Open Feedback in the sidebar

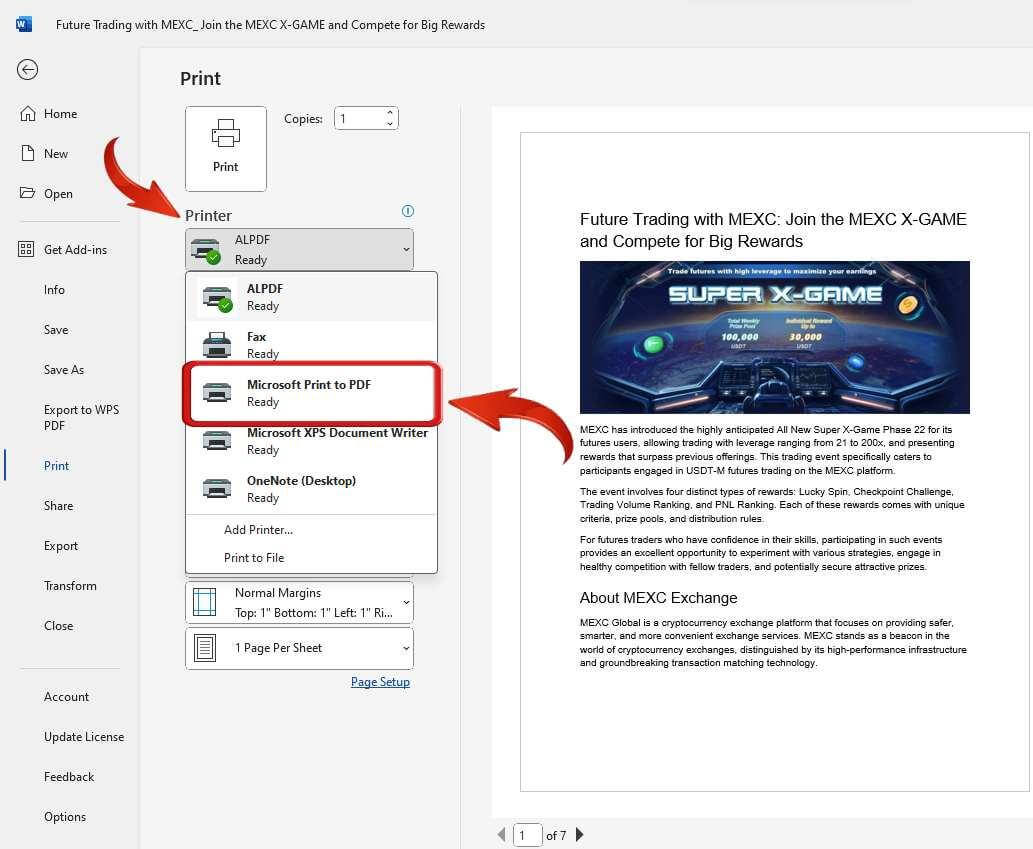click(69, 777)
